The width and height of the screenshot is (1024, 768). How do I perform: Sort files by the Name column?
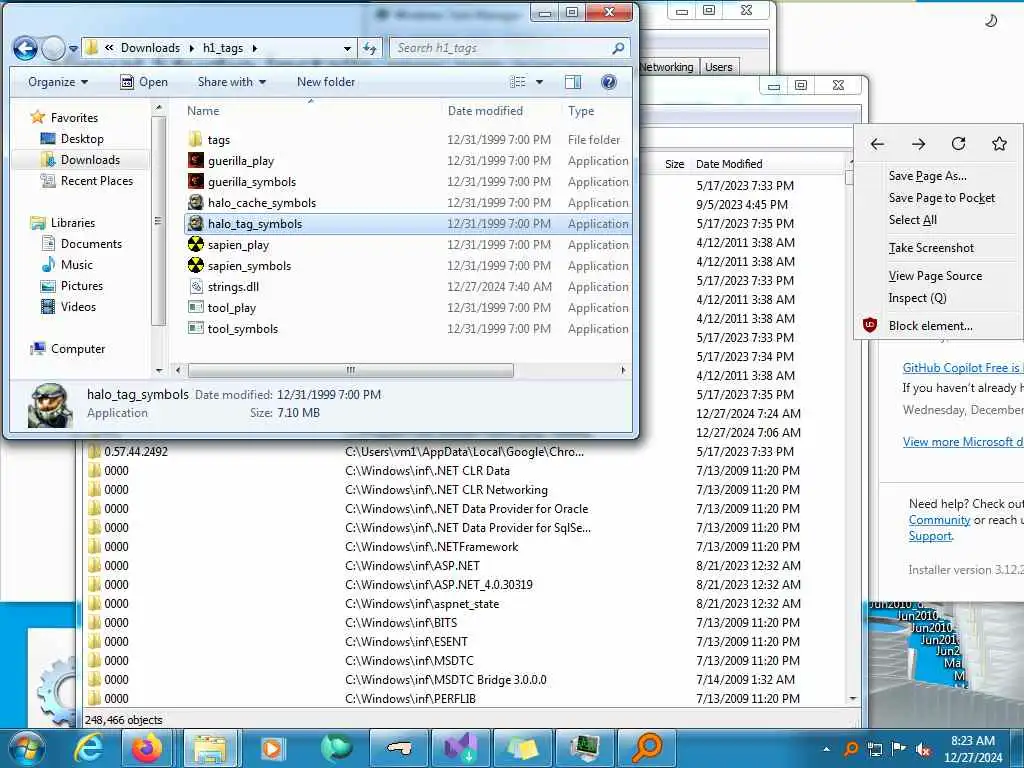point(203,111)
